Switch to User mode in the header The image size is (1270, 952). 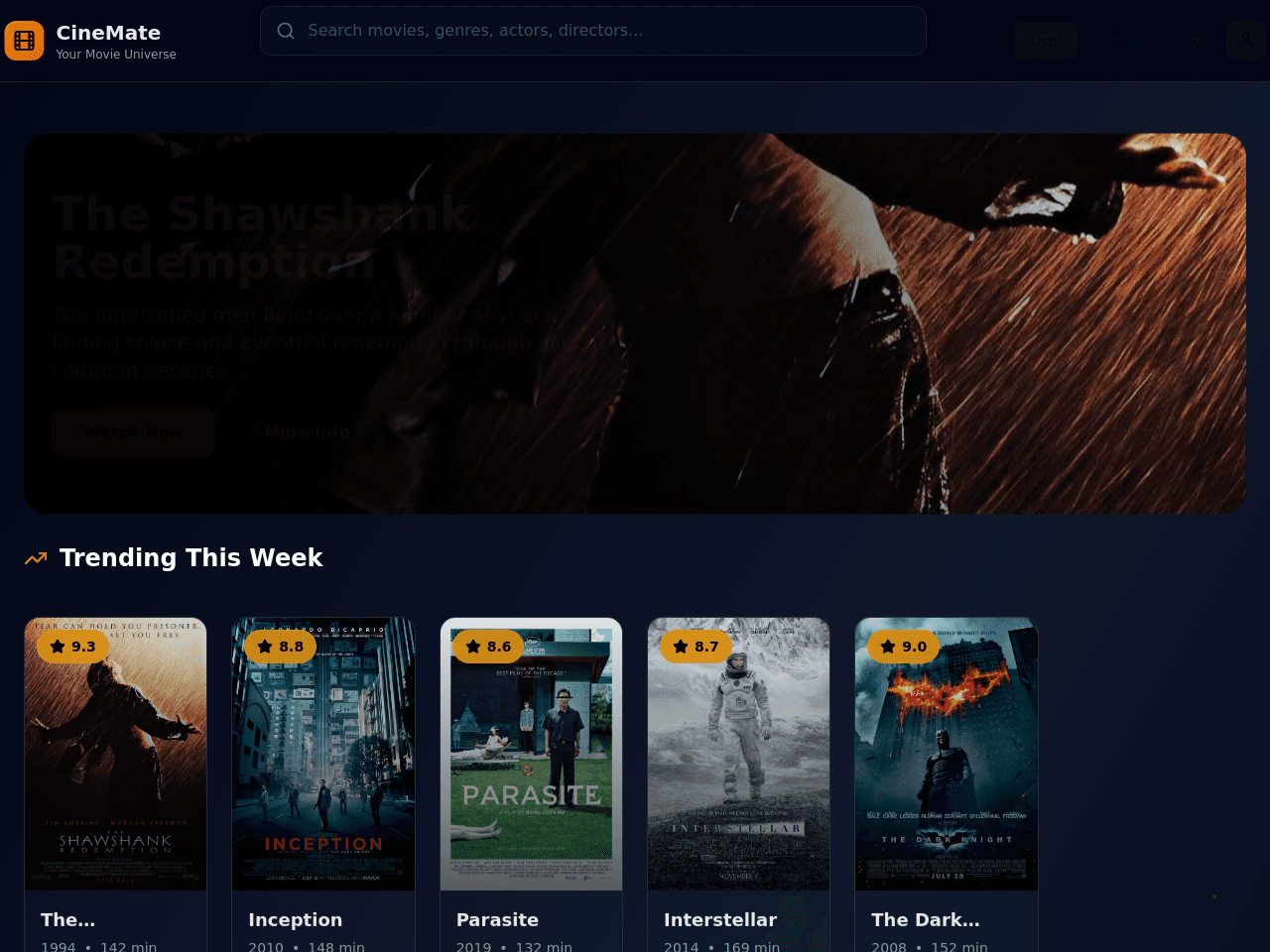point(1046,41)
